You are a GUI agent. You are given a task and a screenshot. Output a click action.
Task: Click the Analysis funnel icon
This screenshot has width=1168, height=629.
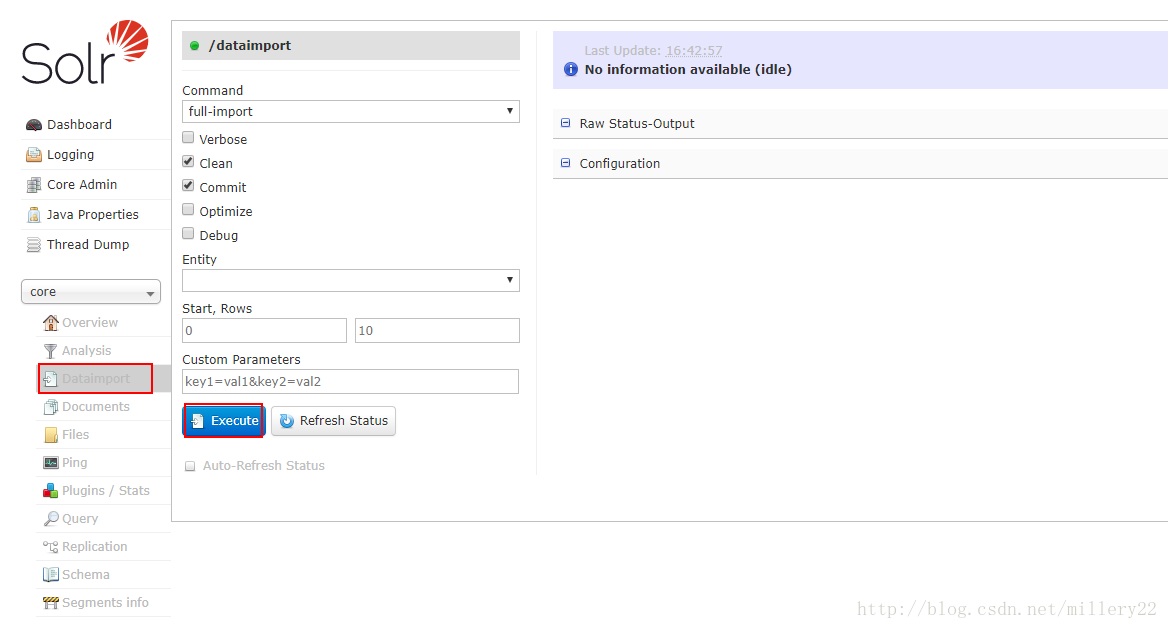(51, 351)
